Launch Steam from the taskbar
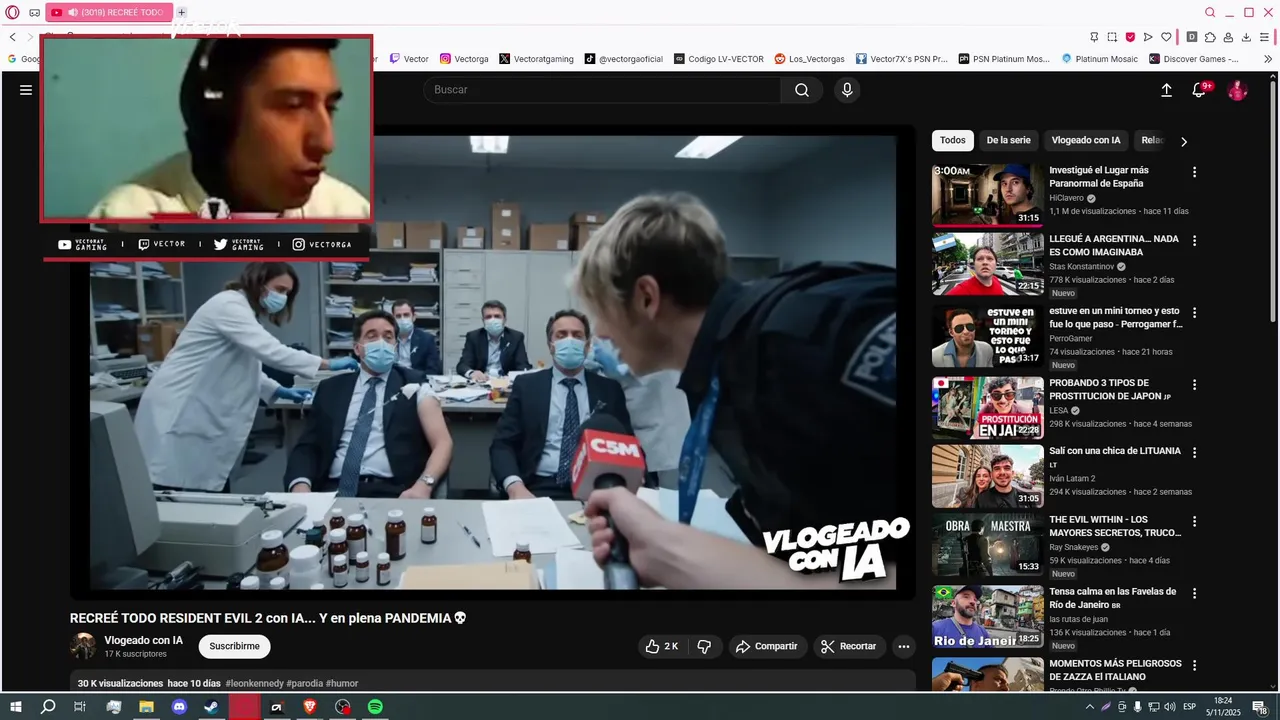1280x720 pixels. (211, 707)
